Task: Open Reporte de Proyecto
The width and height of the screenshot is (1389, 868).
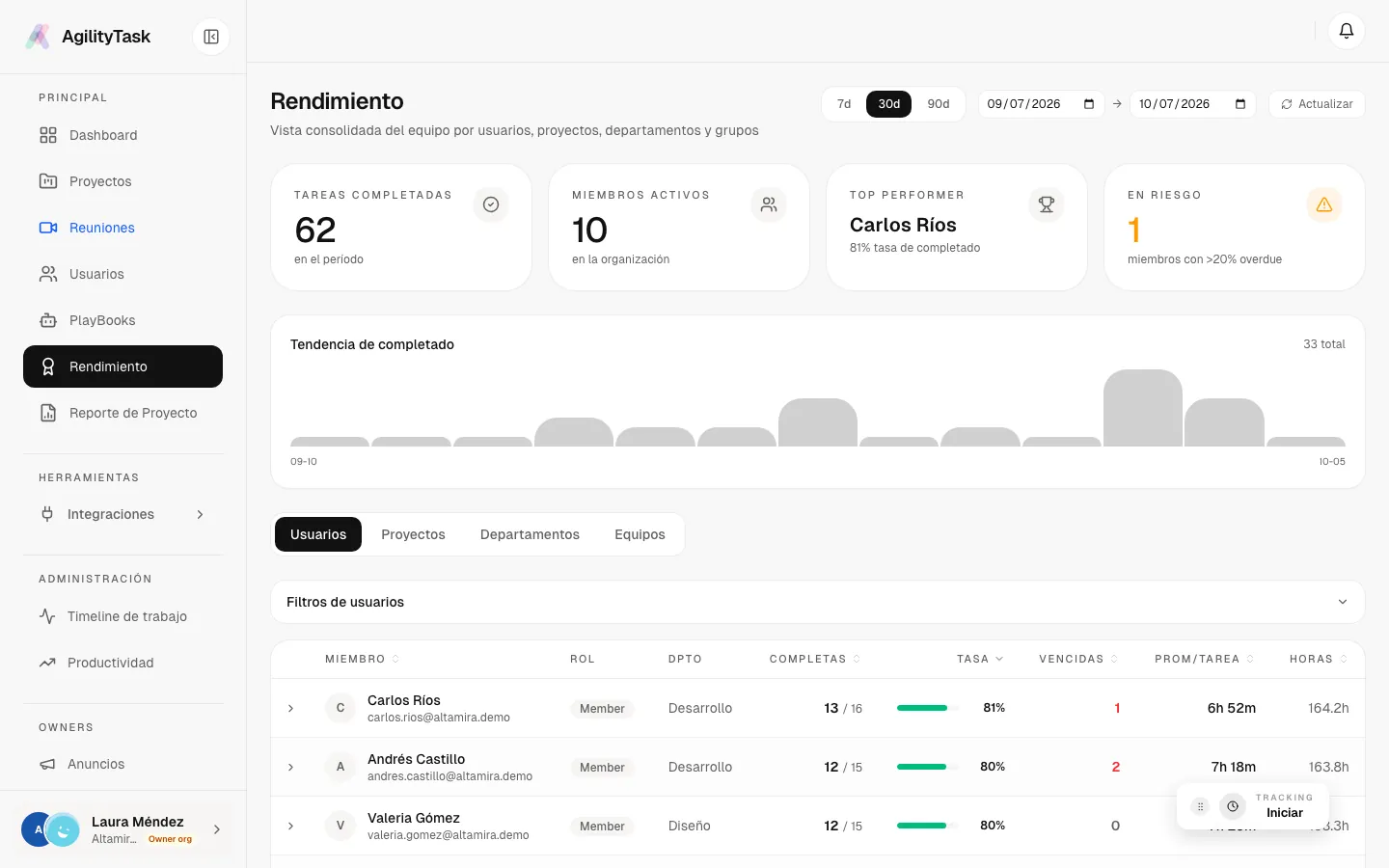Action: tap(123, 413)
